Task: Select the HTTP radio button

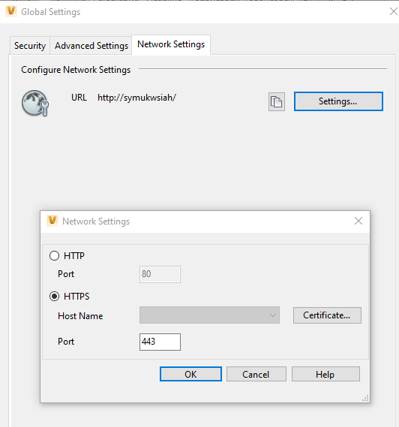Action: tap(54, 256)
